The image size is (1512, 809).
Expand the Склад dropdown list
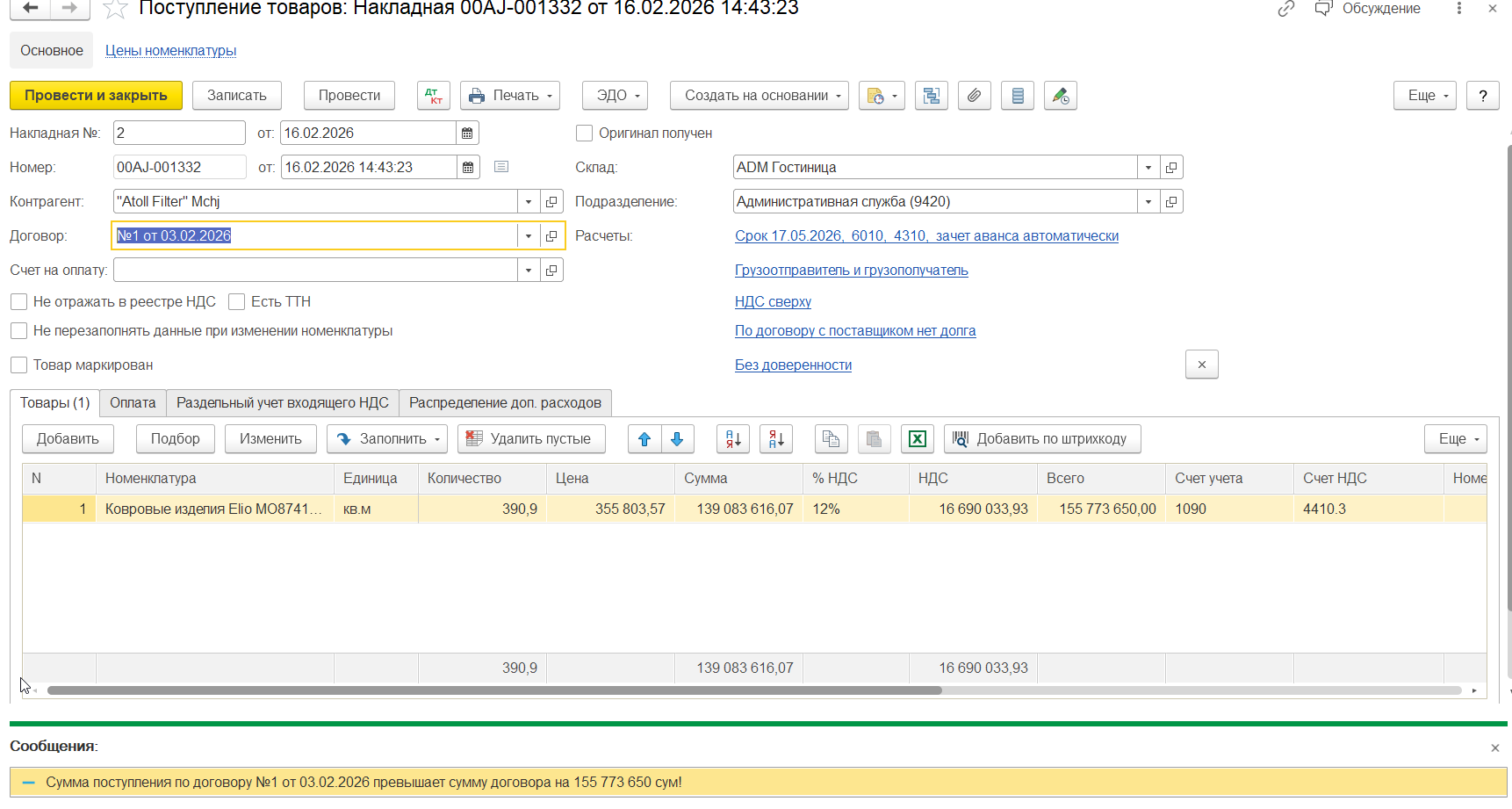pyautogui.click(x=1148, y=168)
